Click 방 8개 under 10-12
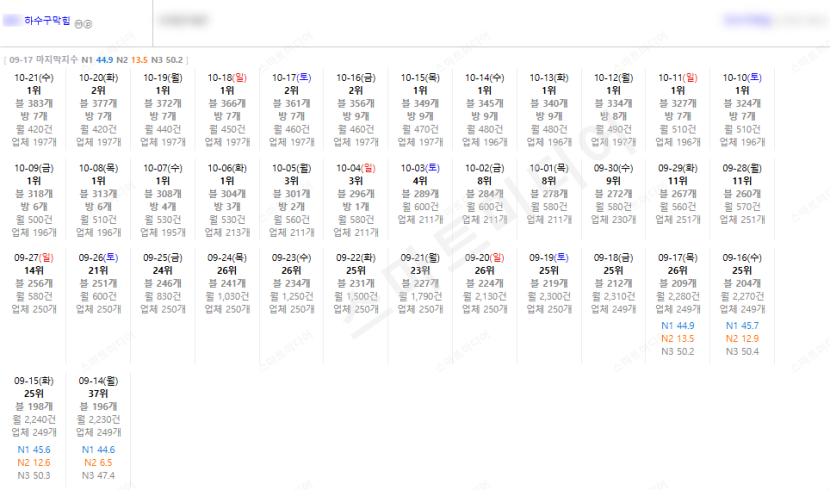 [614, 116]
